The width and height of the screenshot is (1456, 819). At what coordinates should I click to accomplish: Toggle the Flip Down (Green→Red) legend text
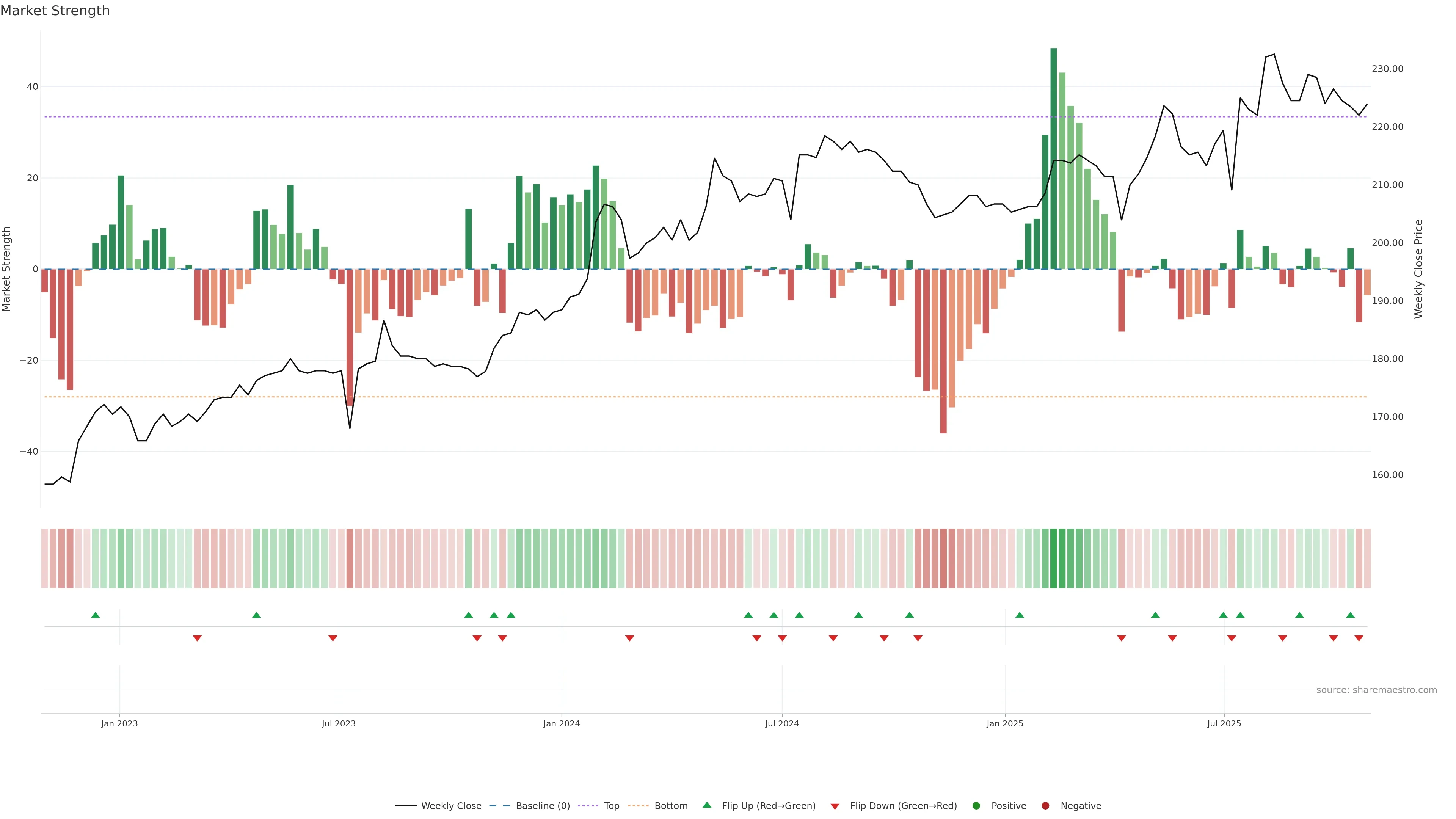click(x=903, y=806)
